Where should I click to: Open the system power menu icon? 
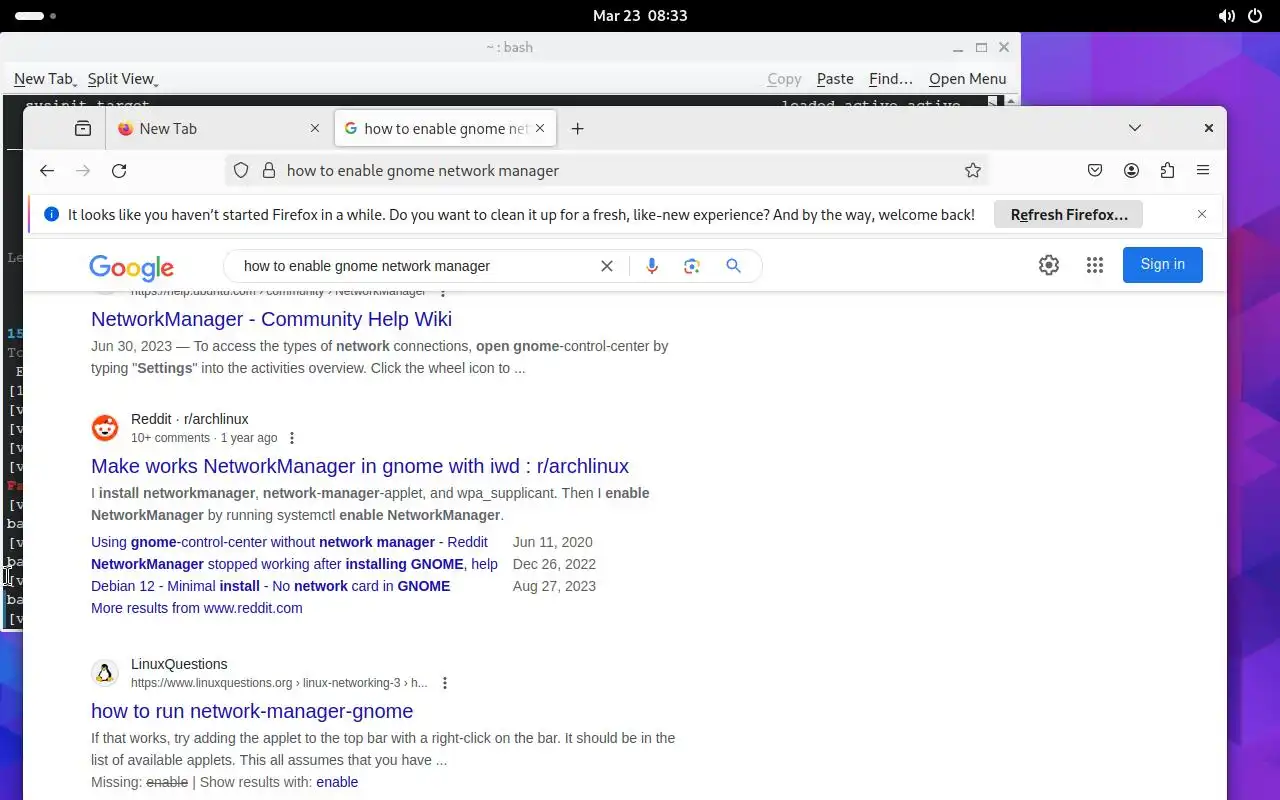[1257, 16]
